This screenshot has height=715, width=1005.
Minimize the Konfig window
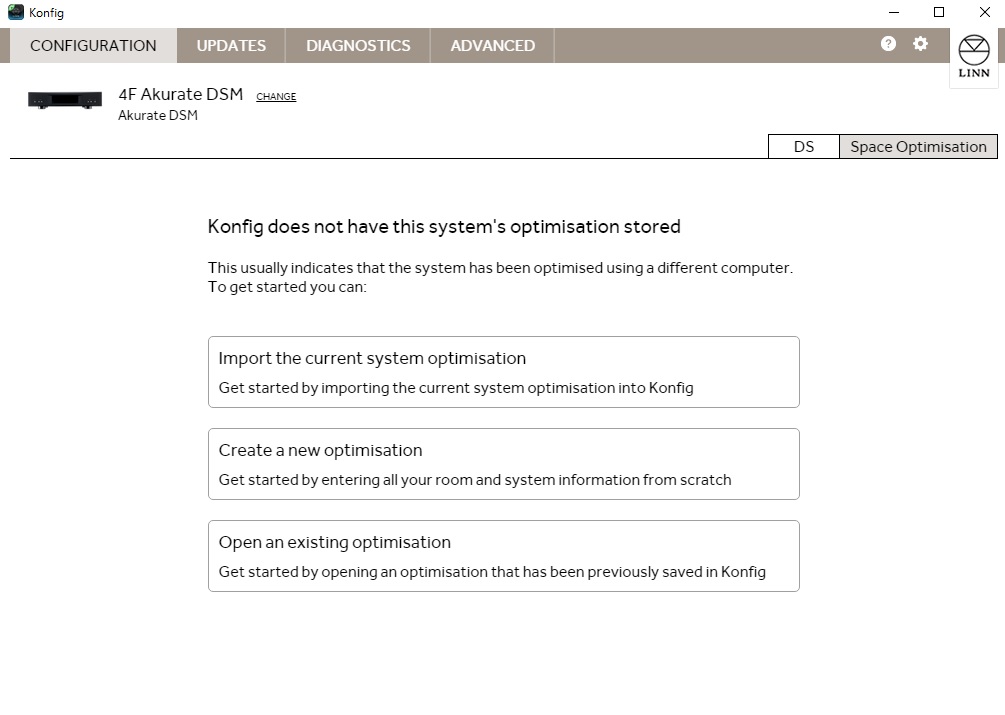(x=894, y=12)
